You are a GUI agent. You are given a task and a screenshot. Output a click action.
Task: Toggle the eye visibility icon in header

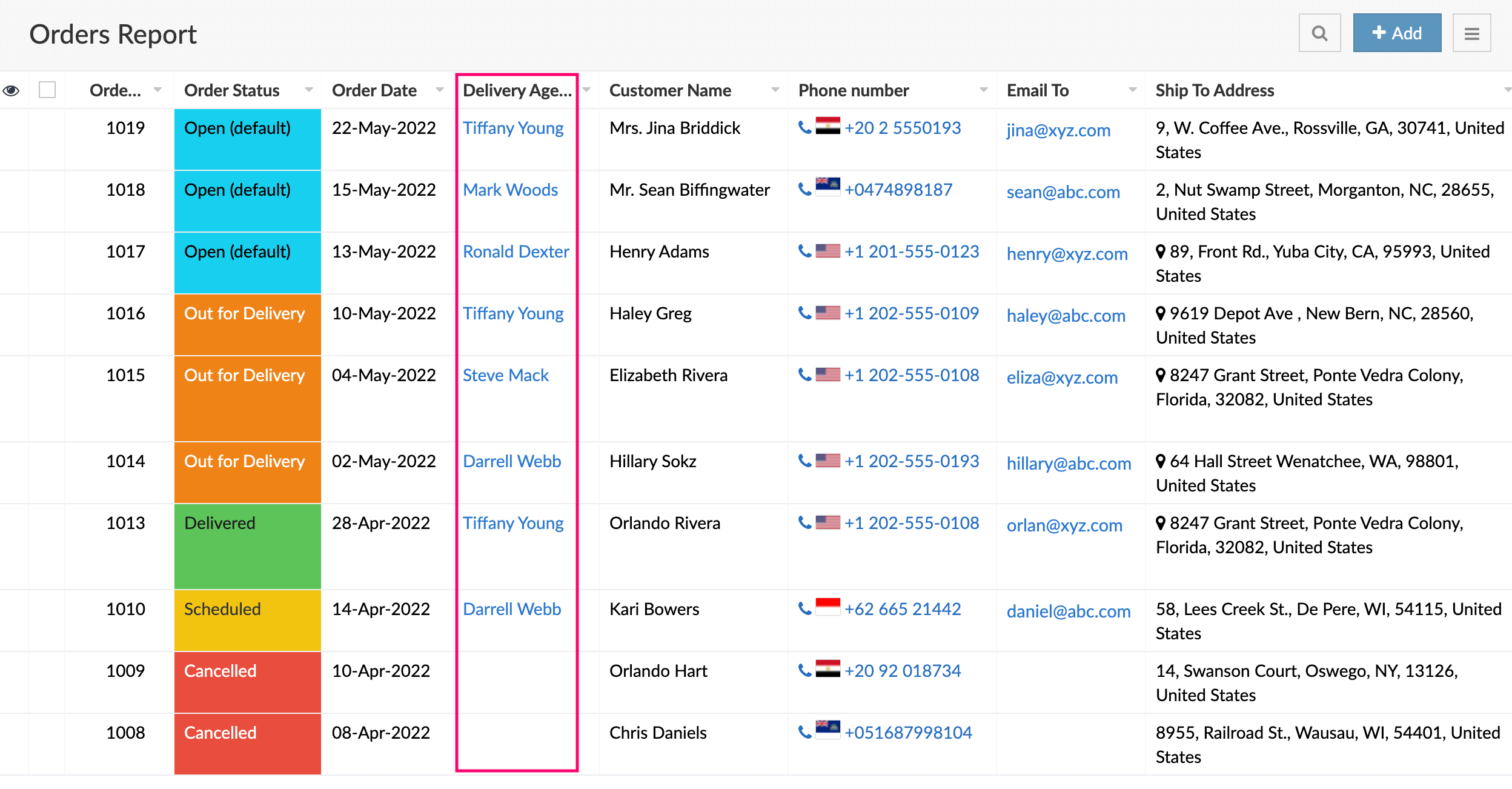[x=12, y=91]
